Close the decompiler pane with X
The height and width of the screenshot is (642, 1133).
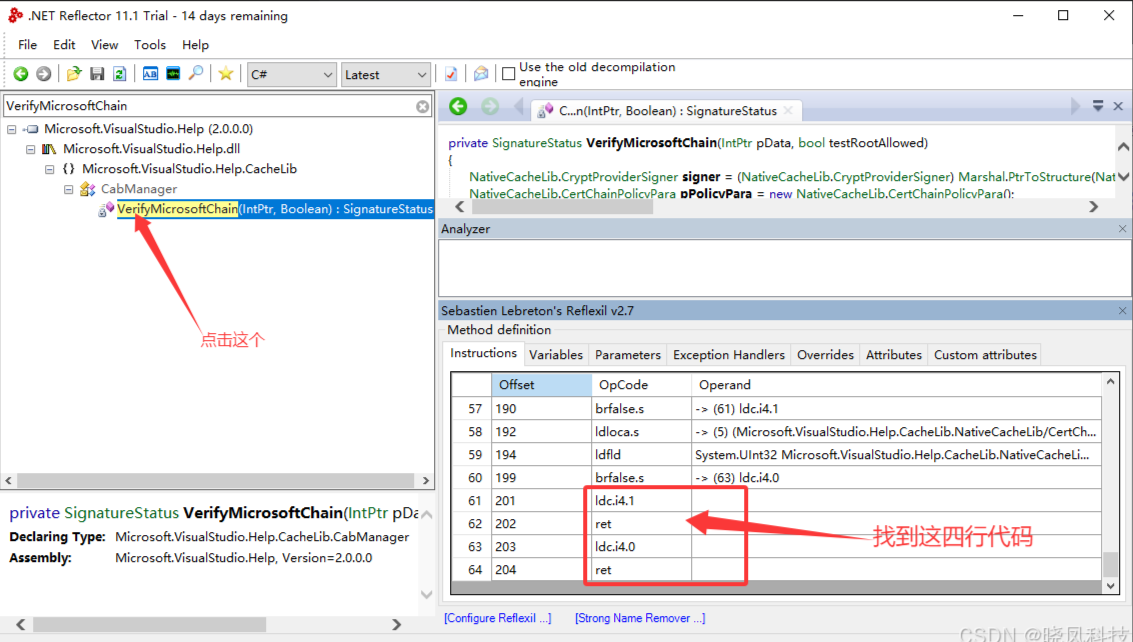1118,106
